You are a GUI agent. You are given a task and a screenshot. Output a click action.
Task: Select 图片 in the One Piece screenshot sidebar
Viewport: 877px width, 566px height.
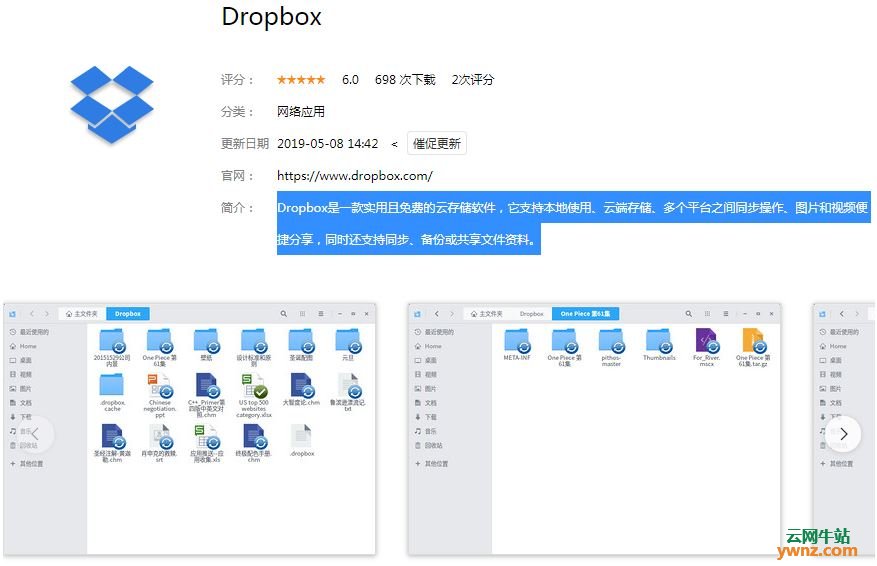click(x=426, y=388)
